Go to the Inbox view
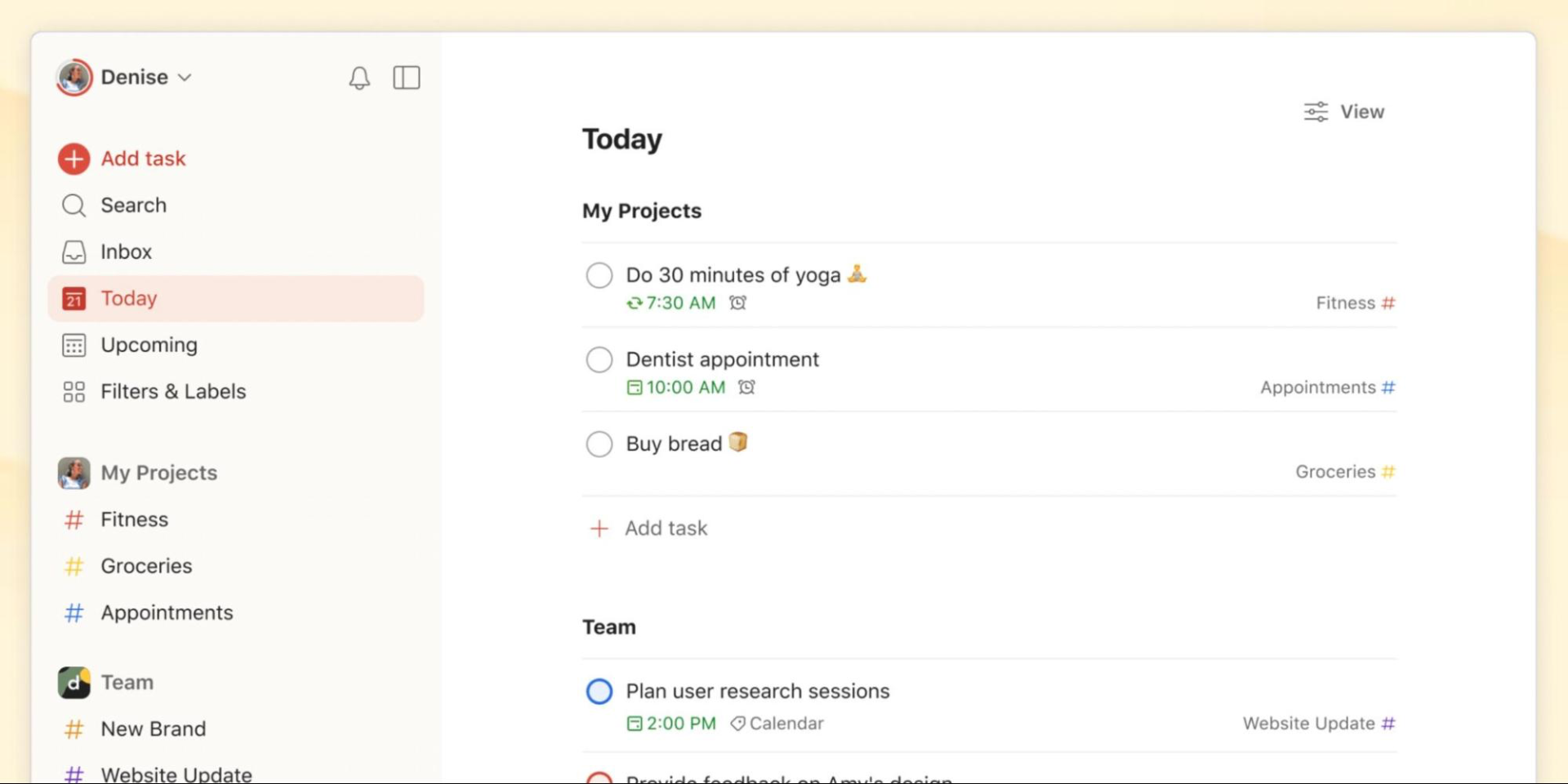The height and width of the screenshot is (784, 1568). tap(126, 252)
